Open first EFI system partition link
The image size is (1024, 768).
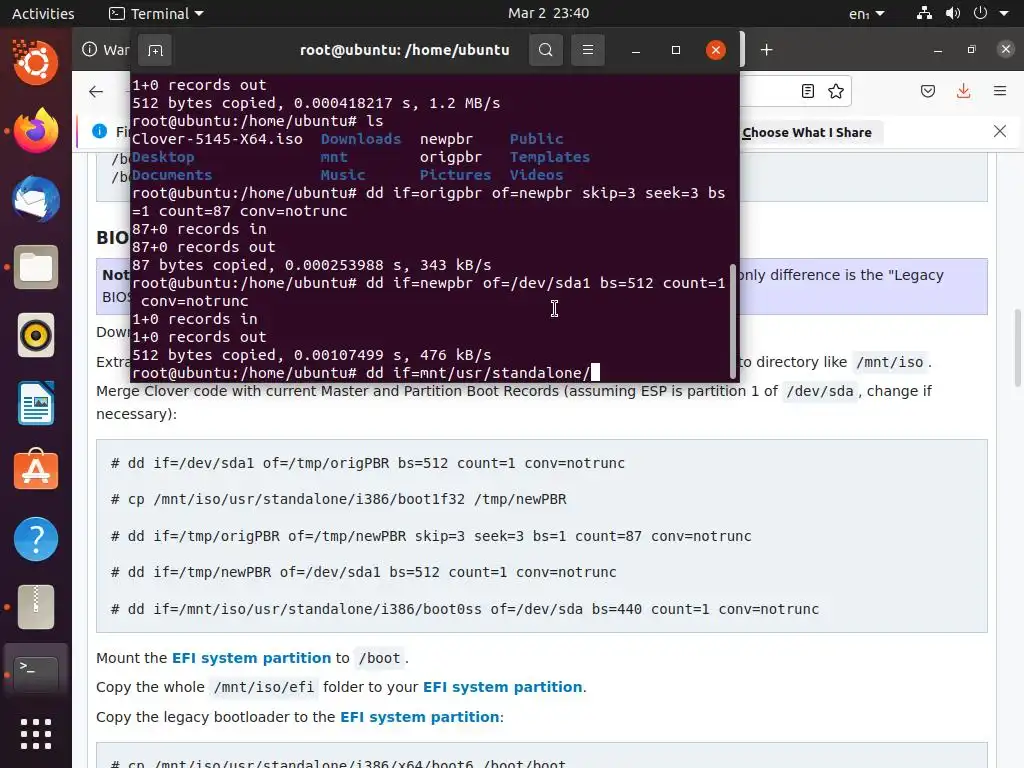pos(251,658)
